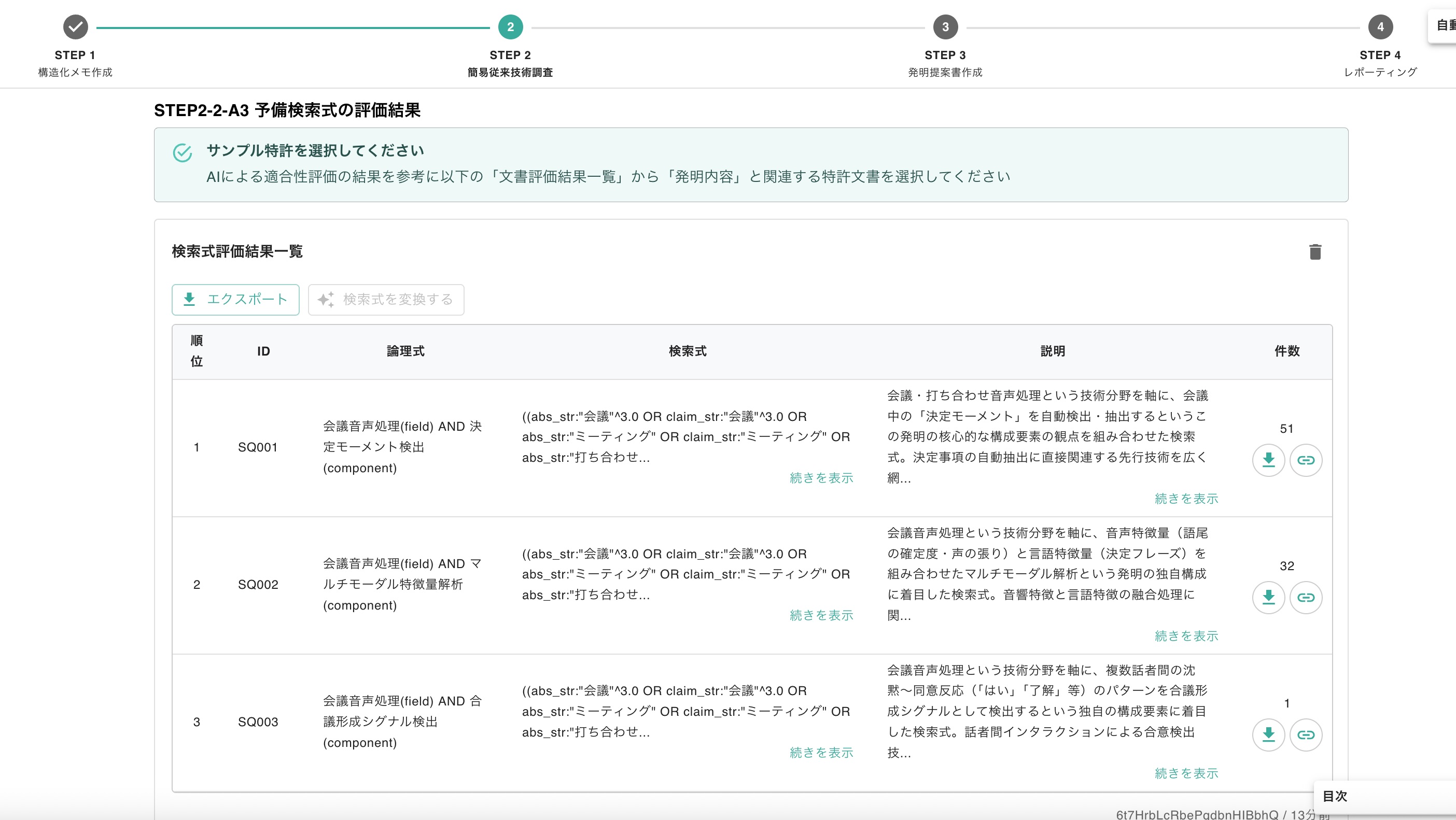Click the logical formula 決定モーメント検出 cell
The image size is (1456, 820).
(x=402, y=447)
